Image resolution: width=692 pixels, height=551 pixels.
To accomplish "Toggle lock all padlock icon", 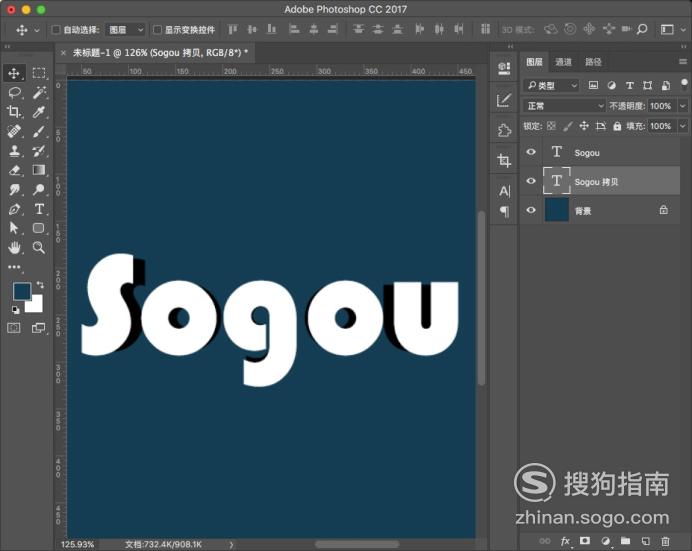I will click(x=617, y=126).
